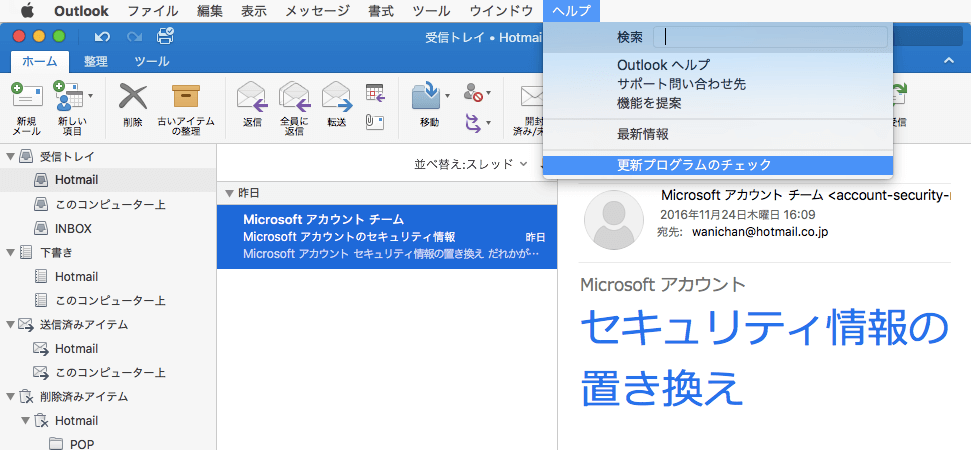Collapse the 送信済みアイテム folder group
Screen dimensions: 971x450
point(9,324)
